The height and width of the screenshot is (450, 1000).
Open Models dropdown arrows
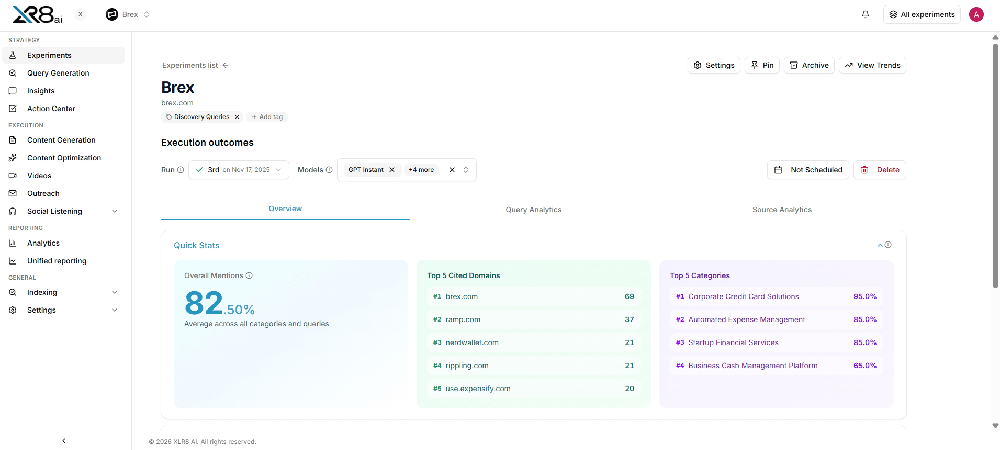point(466,170)
